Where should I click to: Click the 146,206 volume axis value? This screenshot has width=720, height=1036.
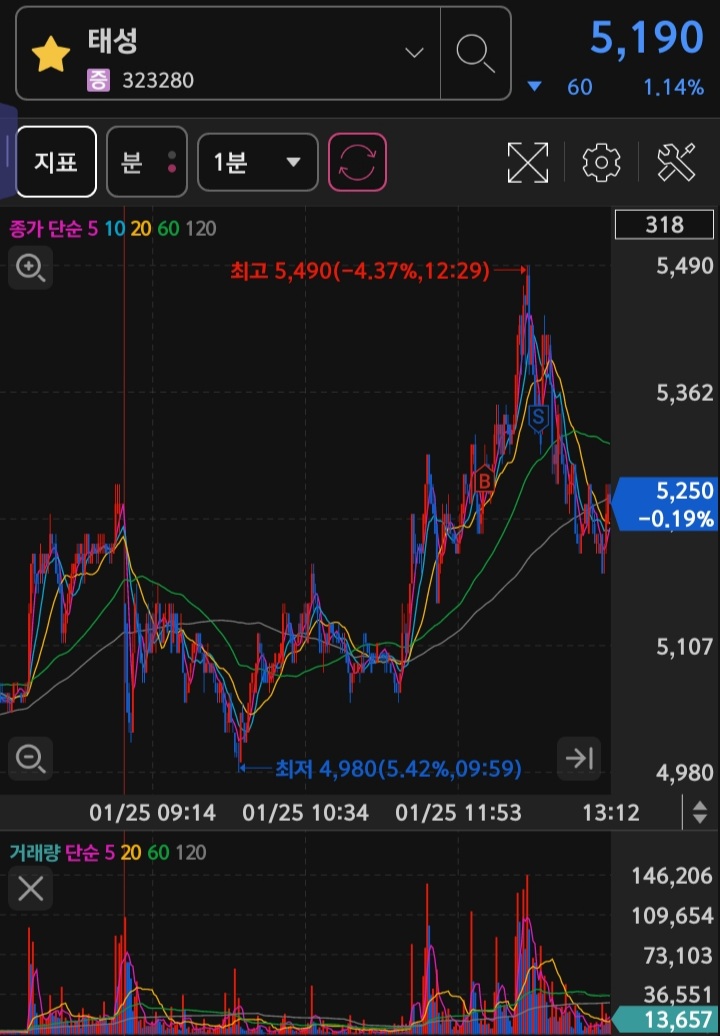(672, 876)
